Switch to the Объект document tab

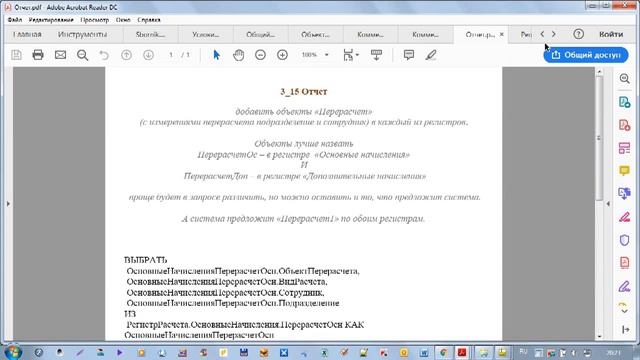(316, 35)
